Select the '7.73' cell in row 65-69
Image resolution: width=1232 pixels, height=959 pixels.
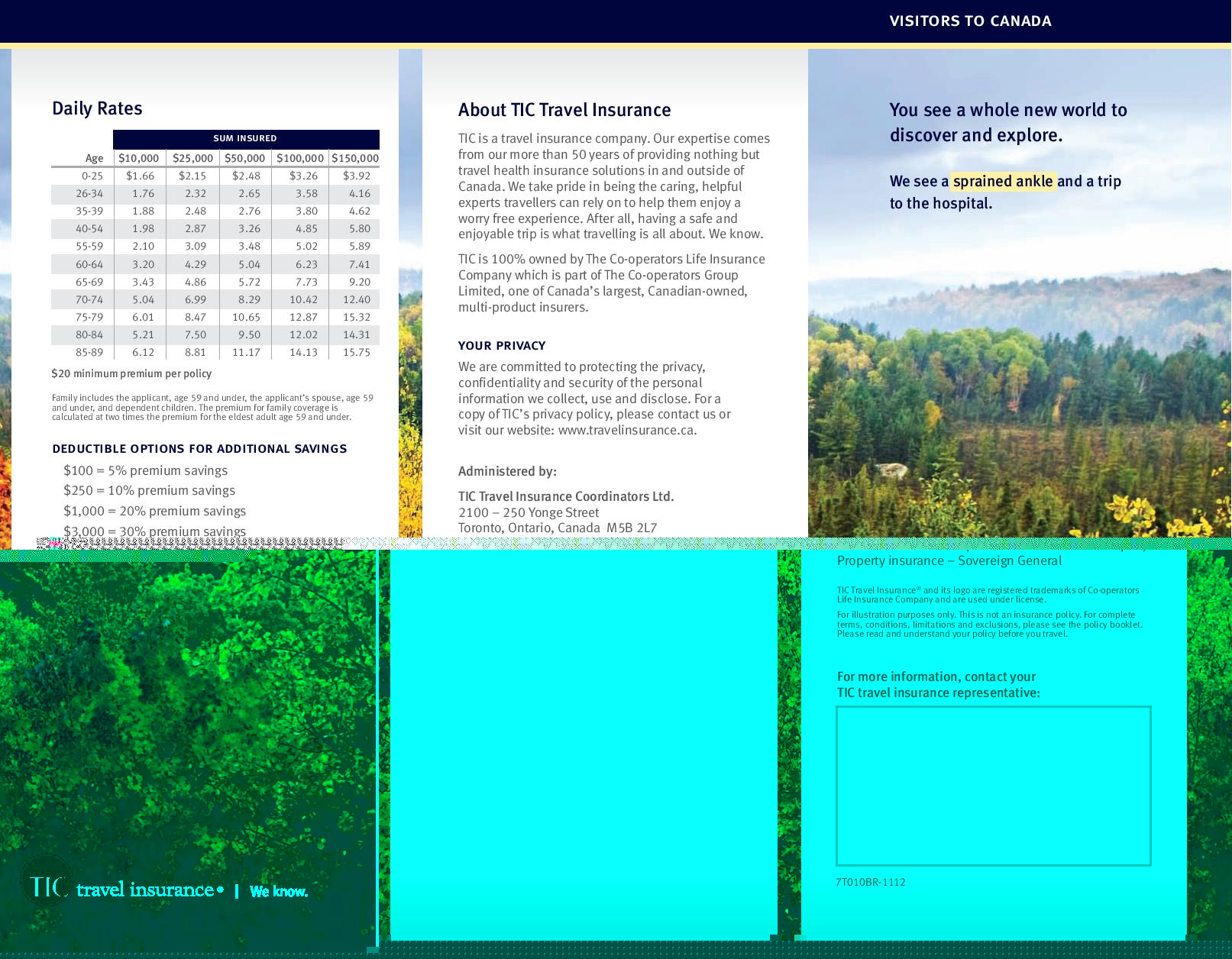point(306,283)
